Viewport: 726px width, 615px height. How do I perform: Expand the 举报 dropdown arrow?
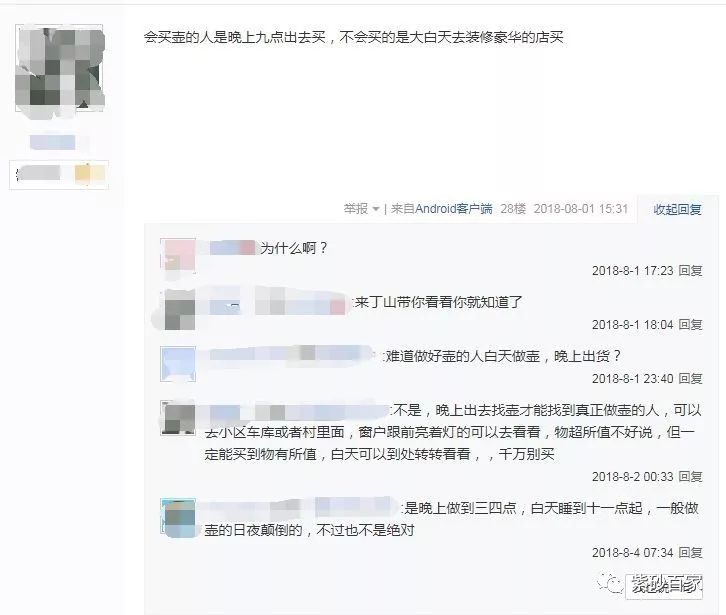376,209
